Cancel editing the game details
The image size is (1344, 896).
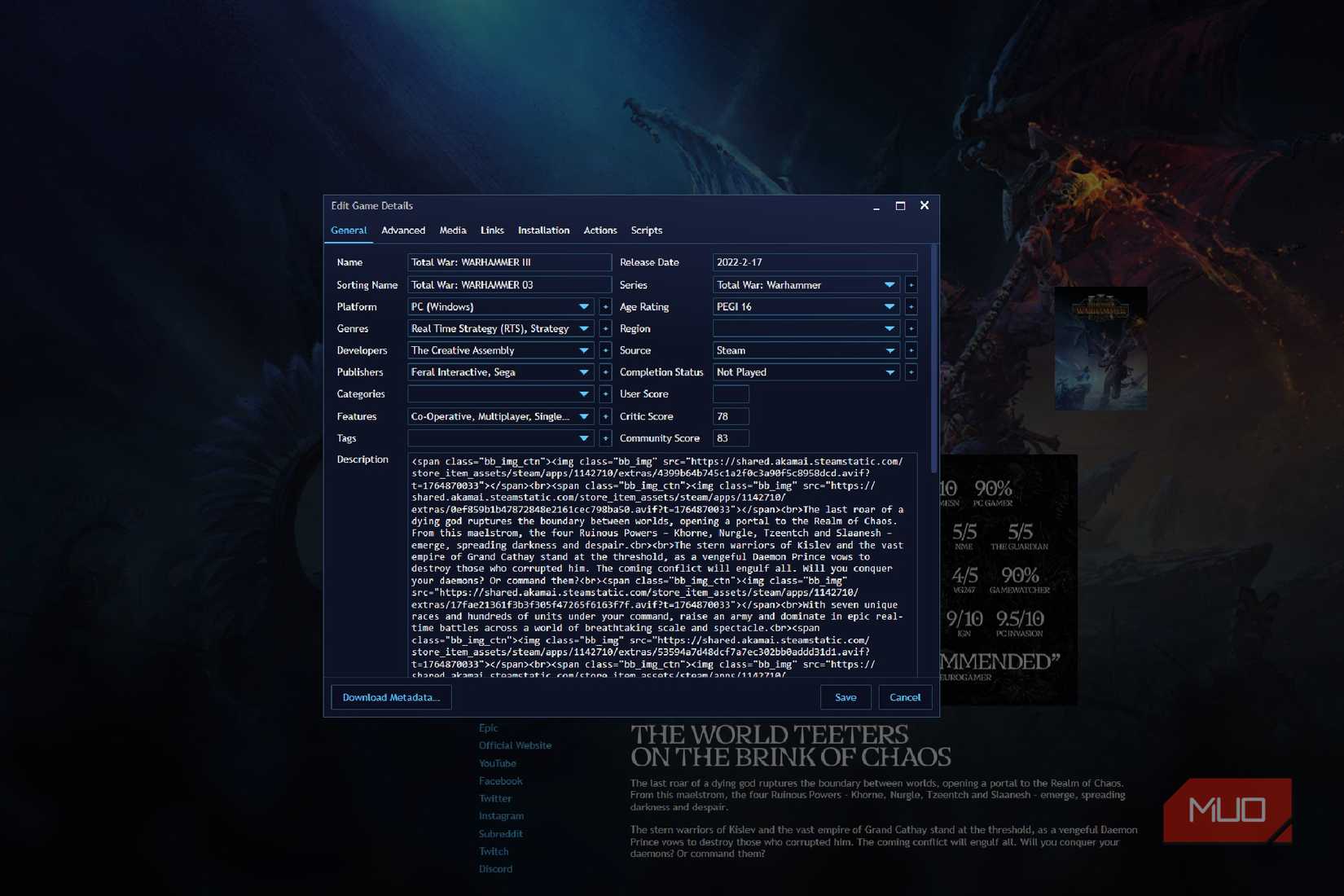pos(905,697)
